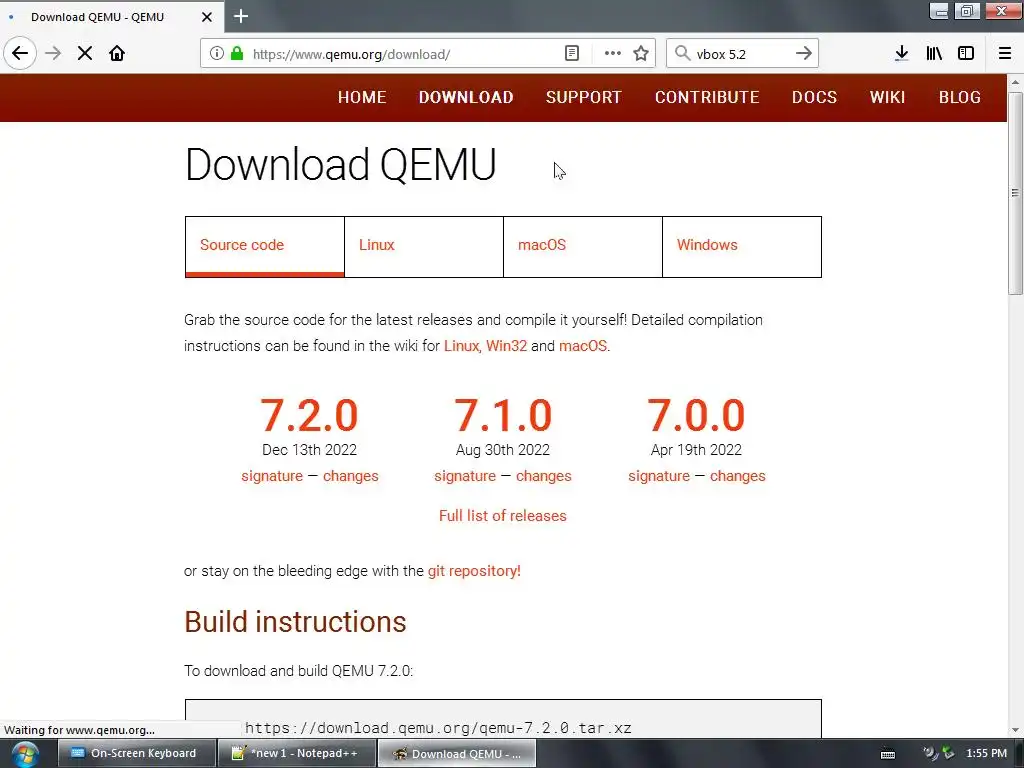
Task: Open a new browser tab
Action: [x=241, y=16]
